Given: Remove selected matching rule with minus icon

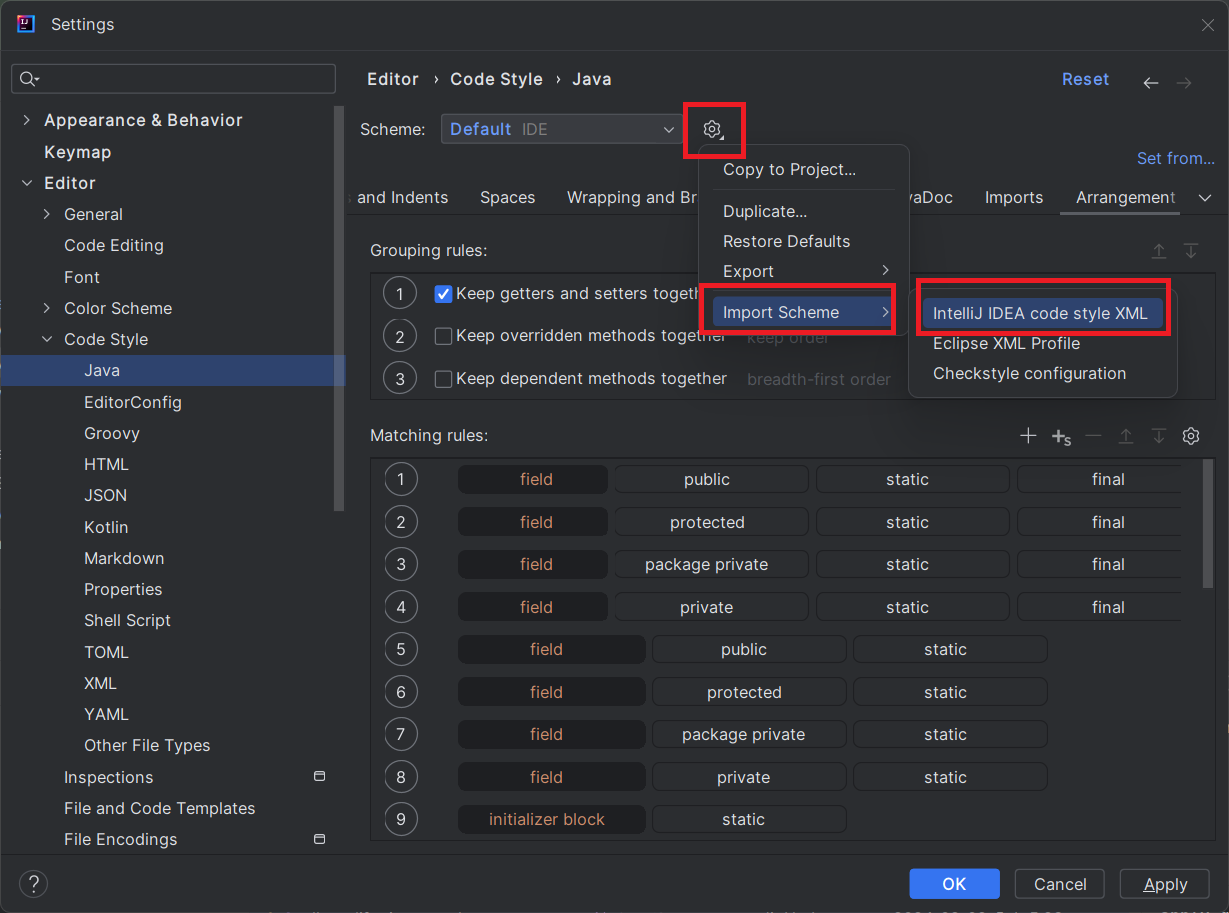Looking at the screenshot, I should click(x=1093, y=436).
